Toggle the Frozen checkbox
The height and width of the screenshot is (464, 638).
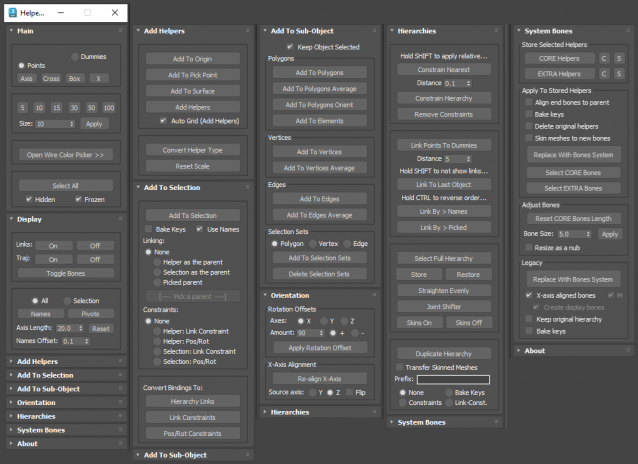pos(78,199)
